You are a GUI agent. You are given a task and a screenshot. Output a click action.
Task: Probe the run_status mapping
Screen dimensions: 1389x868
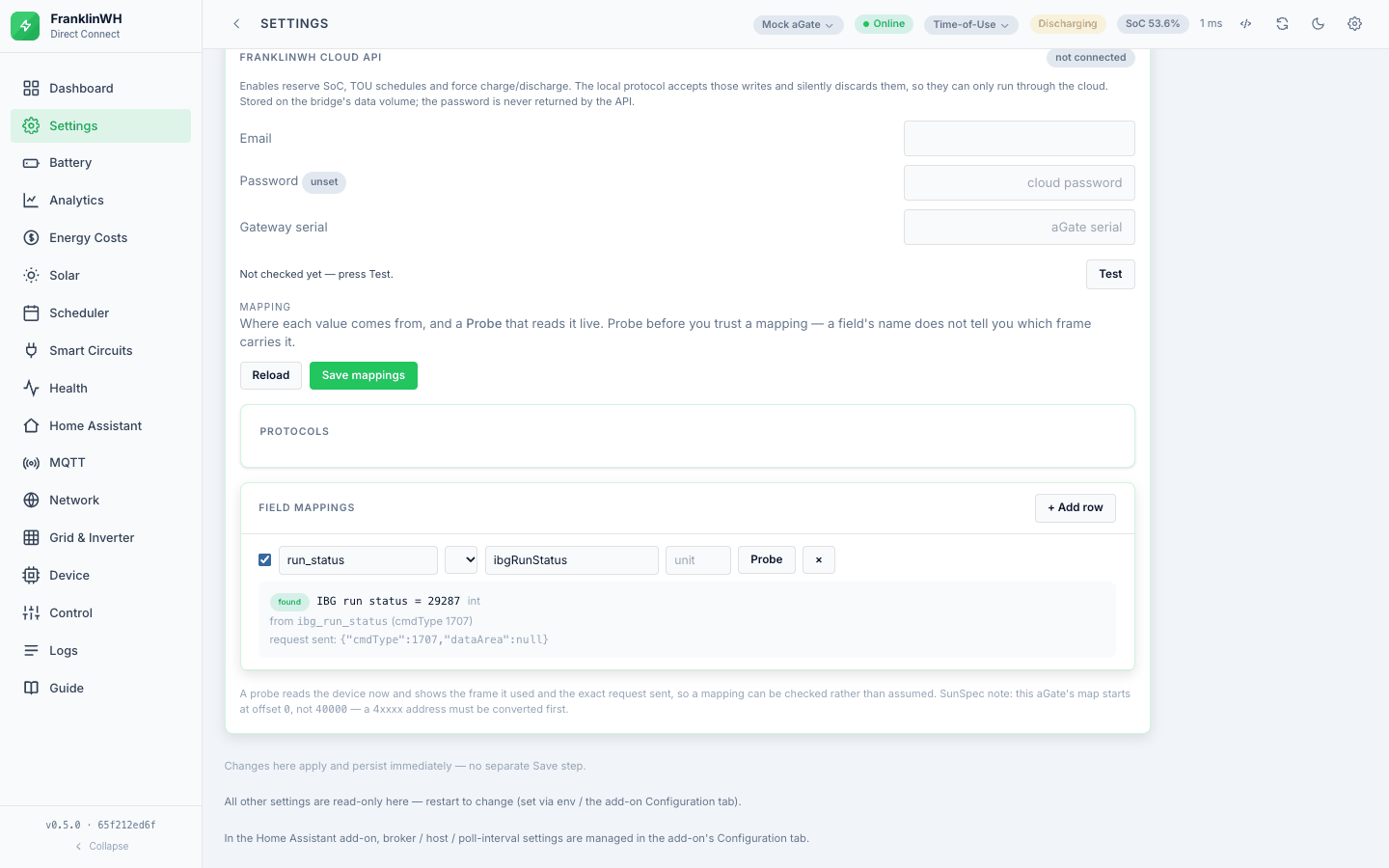click(767, 560)
